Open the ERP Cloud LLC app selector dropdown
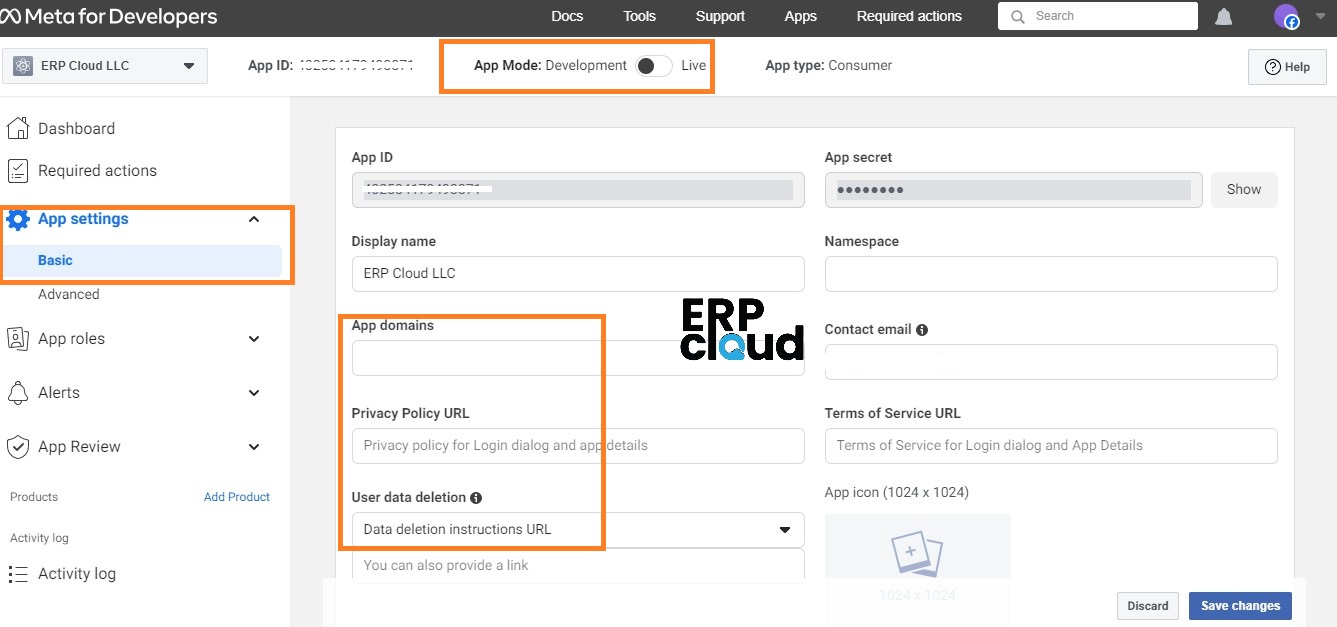 tap(105, 66)
